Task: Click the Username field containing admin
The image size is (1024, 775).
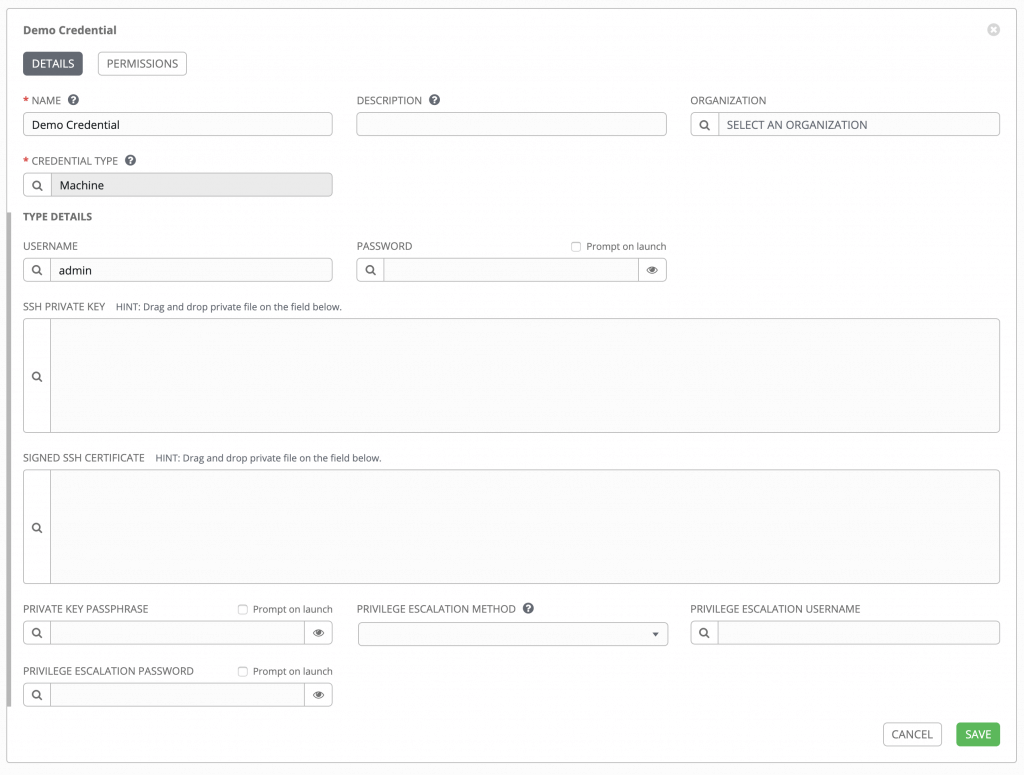Action: tap(191, 270)
